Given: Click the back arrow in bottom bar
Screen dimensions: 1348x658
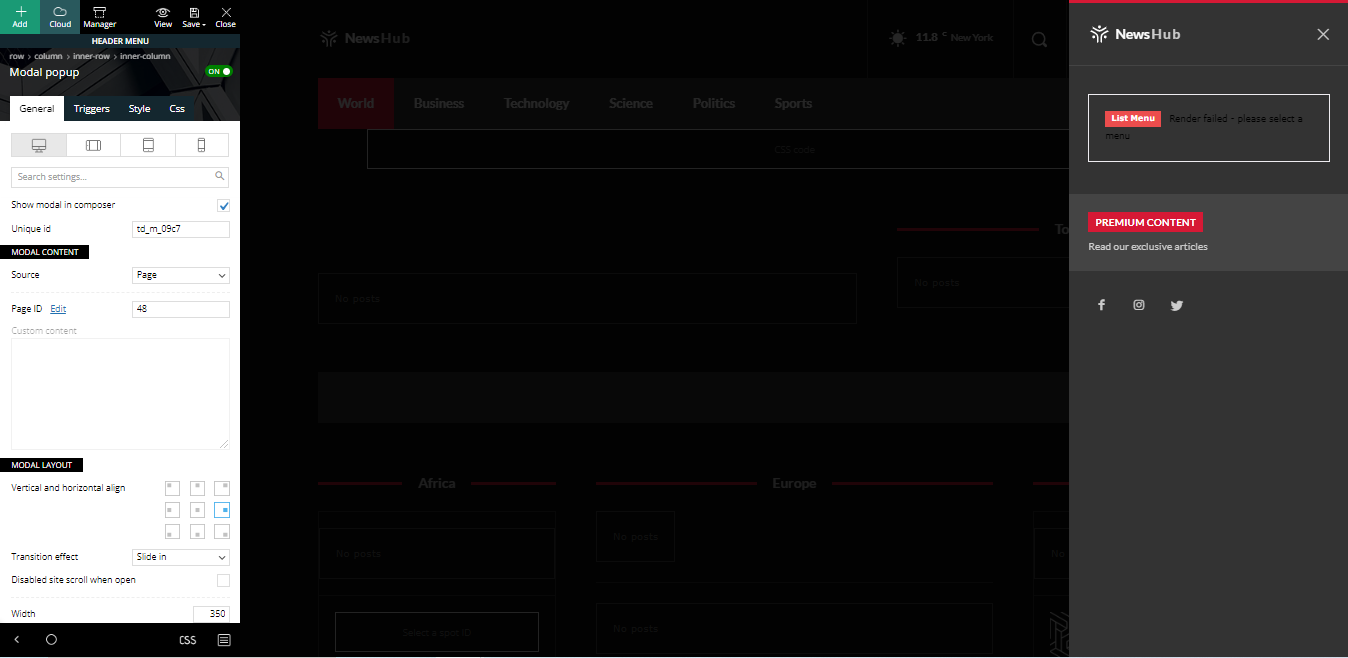Looking at the screenshot, I should pyautogui.click(x=17, y=639).
